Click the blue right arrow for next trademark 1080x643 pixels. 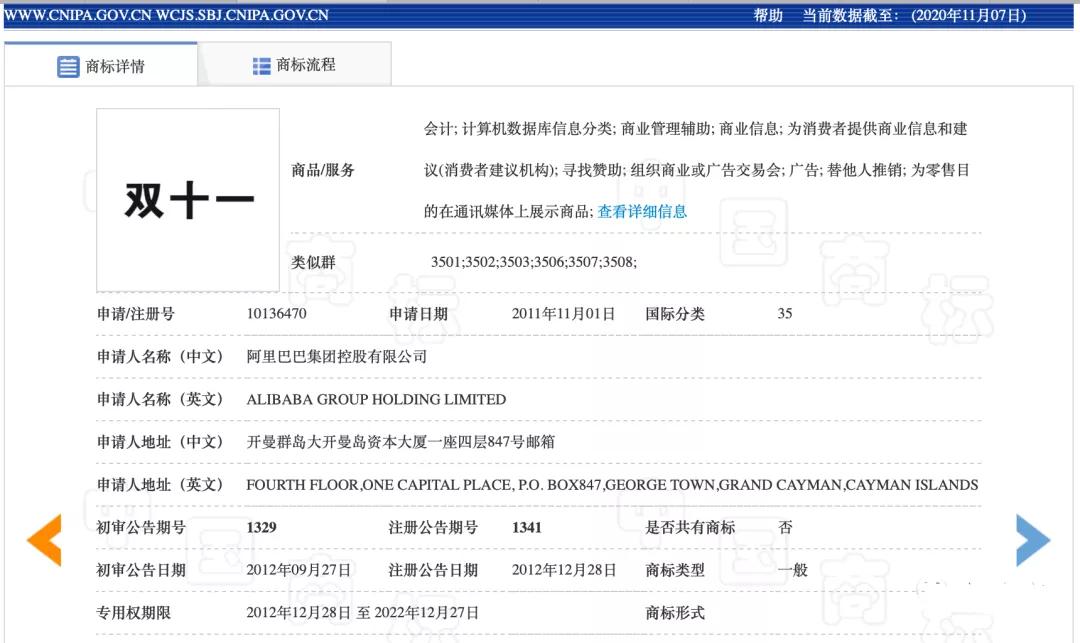(1036, 541)
